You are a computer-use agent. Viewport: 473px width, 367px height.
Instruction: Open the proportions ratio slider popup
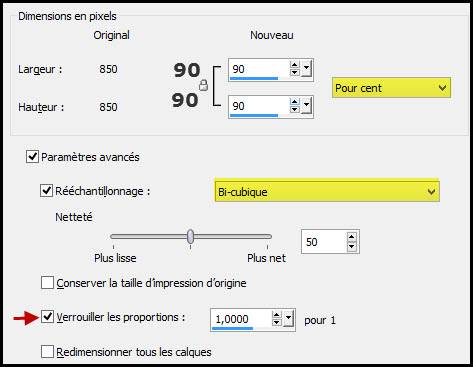288,319
